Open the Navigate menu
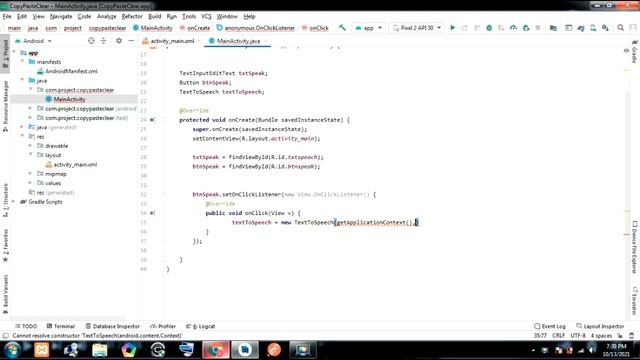The image size is (640, 360). (61, 16)
